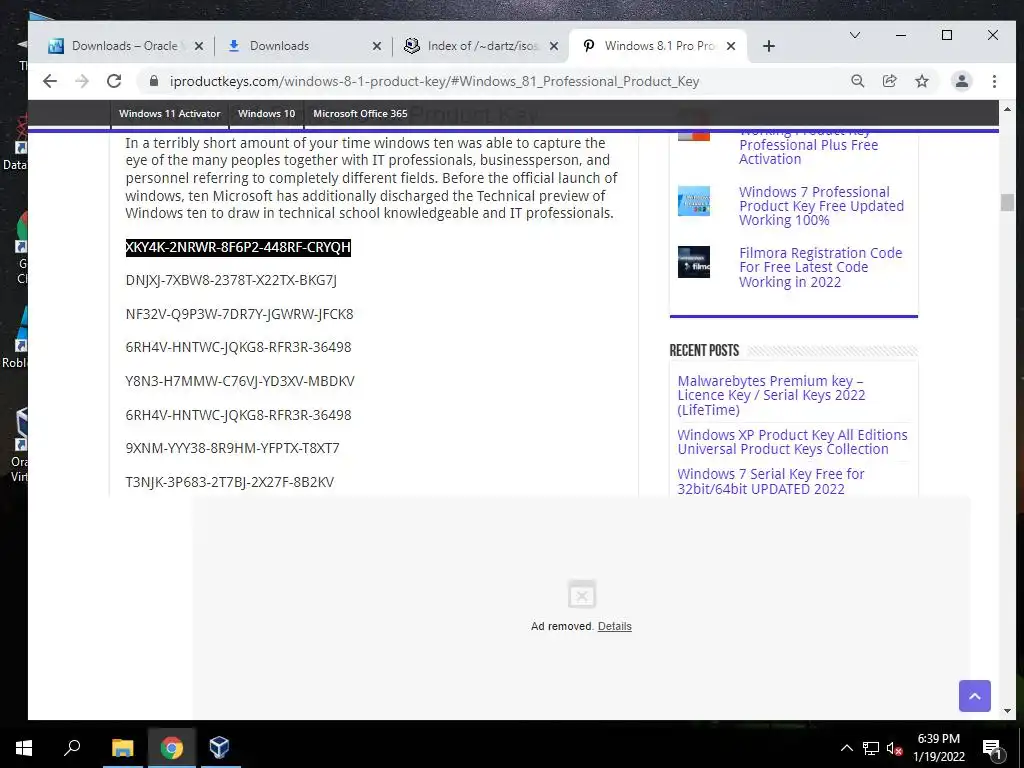The height and width of the screenshot is (768, 1024).
Task: Click the Chrome taskbar icon
Action: pyautogui.click(x=171, y=748)
